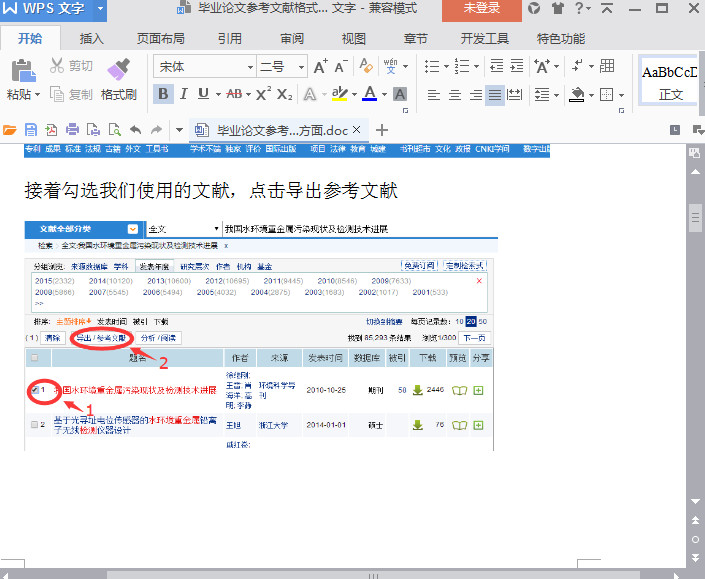The image size is (705, 579).
Task: Increase paragraph indent
Action: (517, 66)
